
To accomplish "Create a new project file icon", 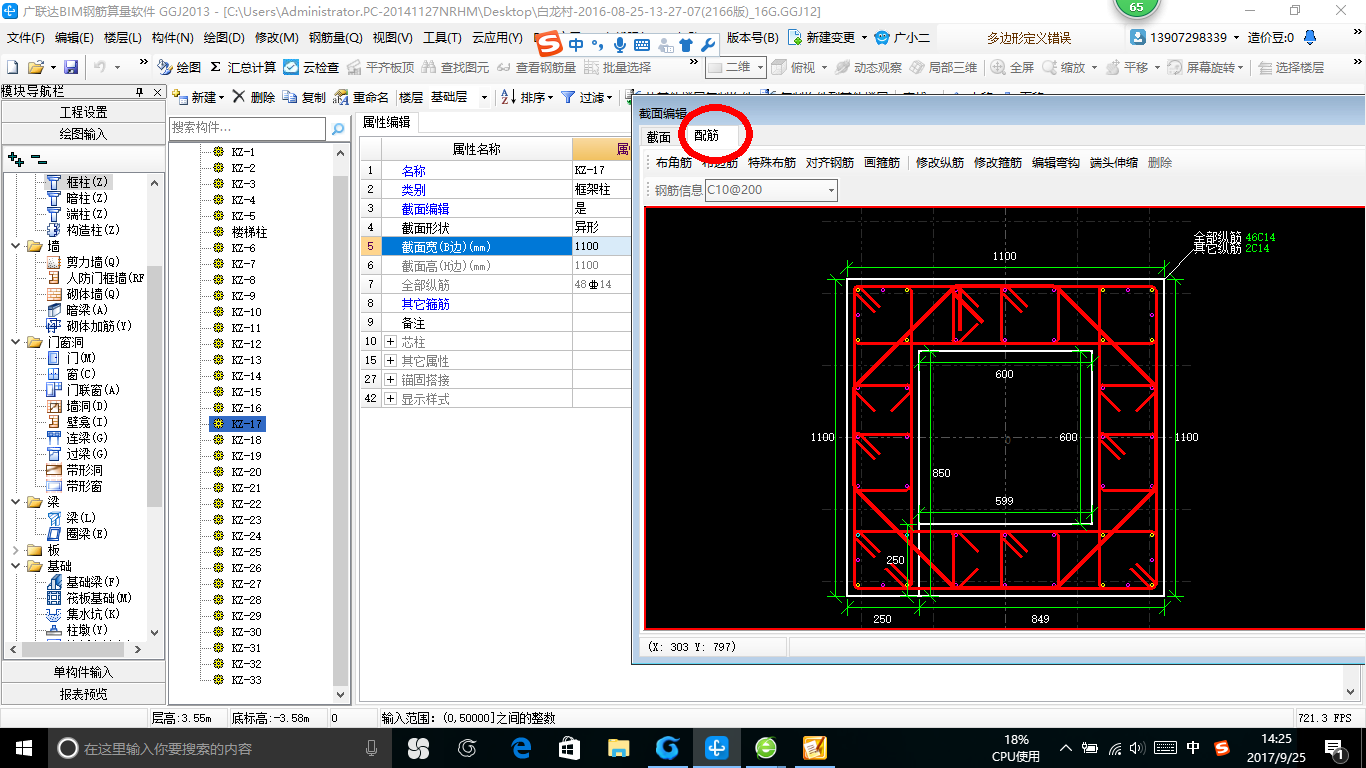I will coord(13,67).
